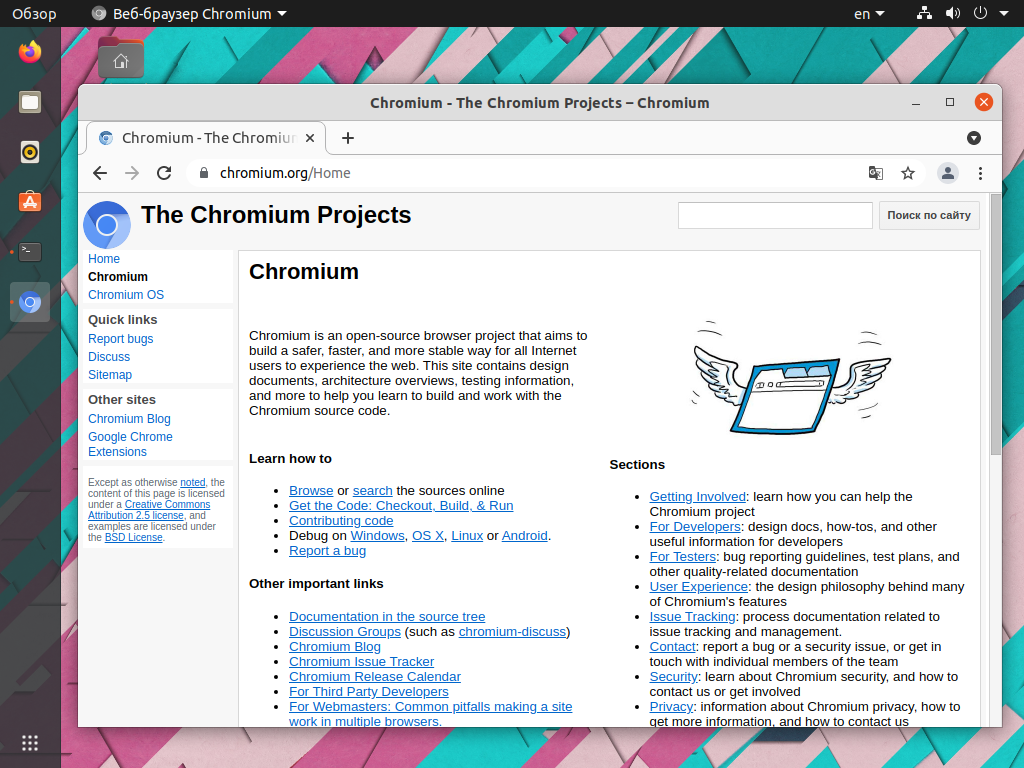The height and width of the screenshot is (768, 1024).
Task: Open the Contact section link
Action: (x=672, y=647)
